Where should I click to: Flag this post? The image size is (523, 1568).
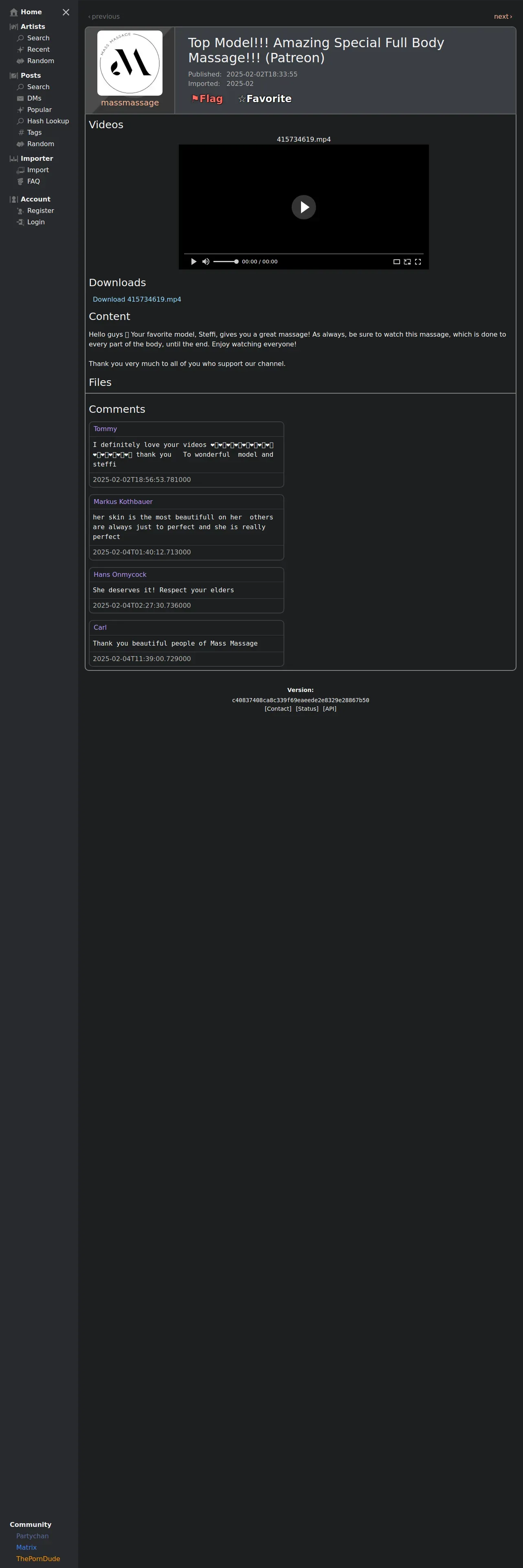point(207,99)
